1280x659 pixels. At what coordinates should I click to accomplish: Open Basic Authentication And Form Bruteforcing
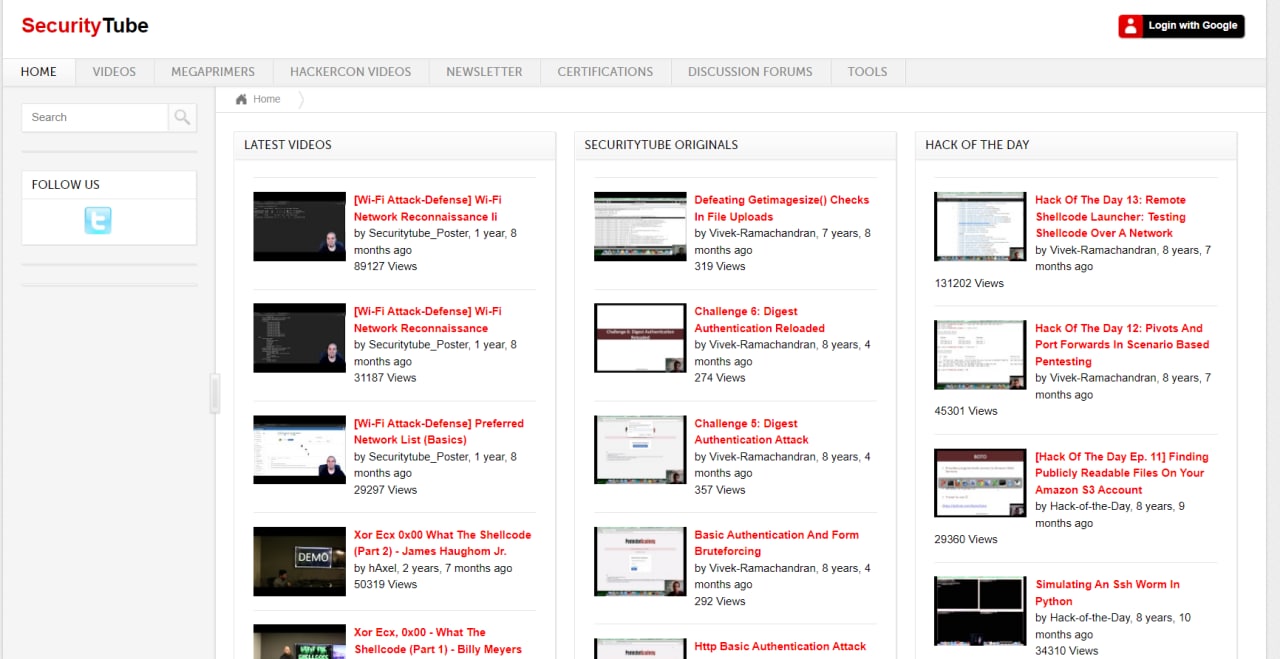(x=777, y=543)
